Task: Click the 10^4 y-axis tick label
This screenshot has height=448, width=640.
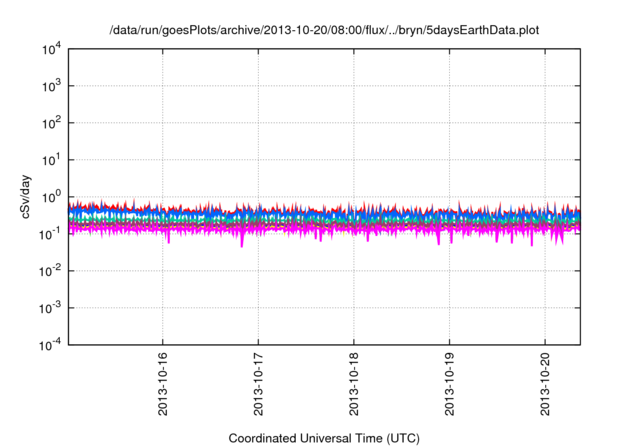Action: click(x=51, y=49)
